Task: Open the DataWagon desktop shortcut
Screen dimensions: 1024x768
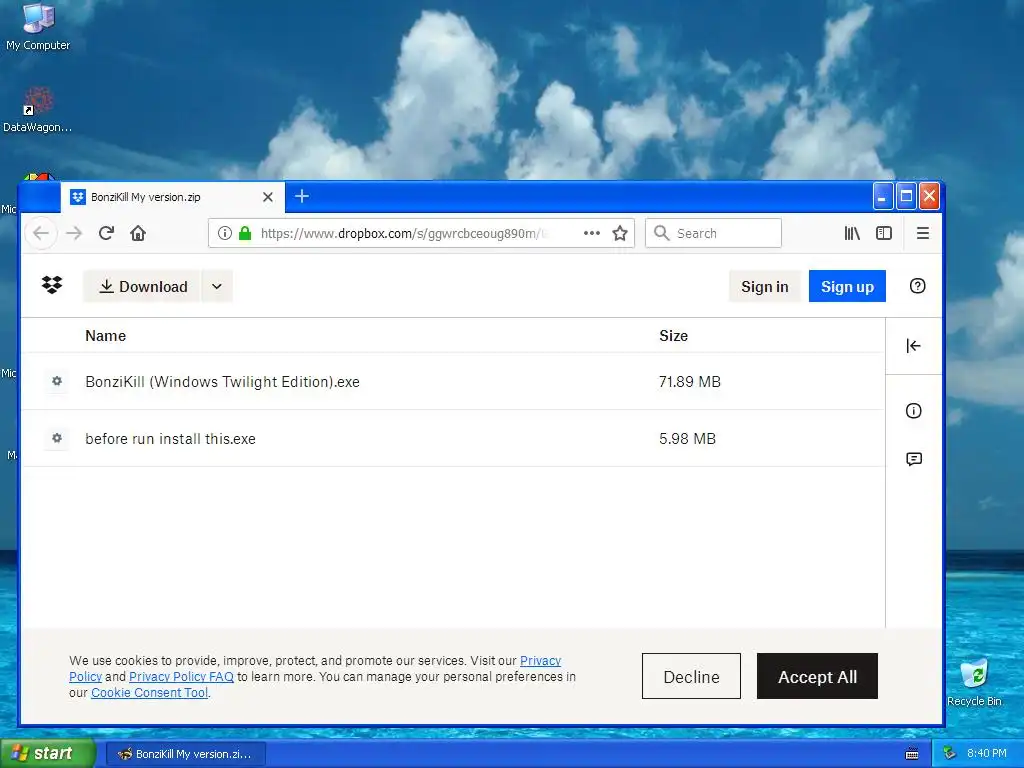Action: pos(38,110)
